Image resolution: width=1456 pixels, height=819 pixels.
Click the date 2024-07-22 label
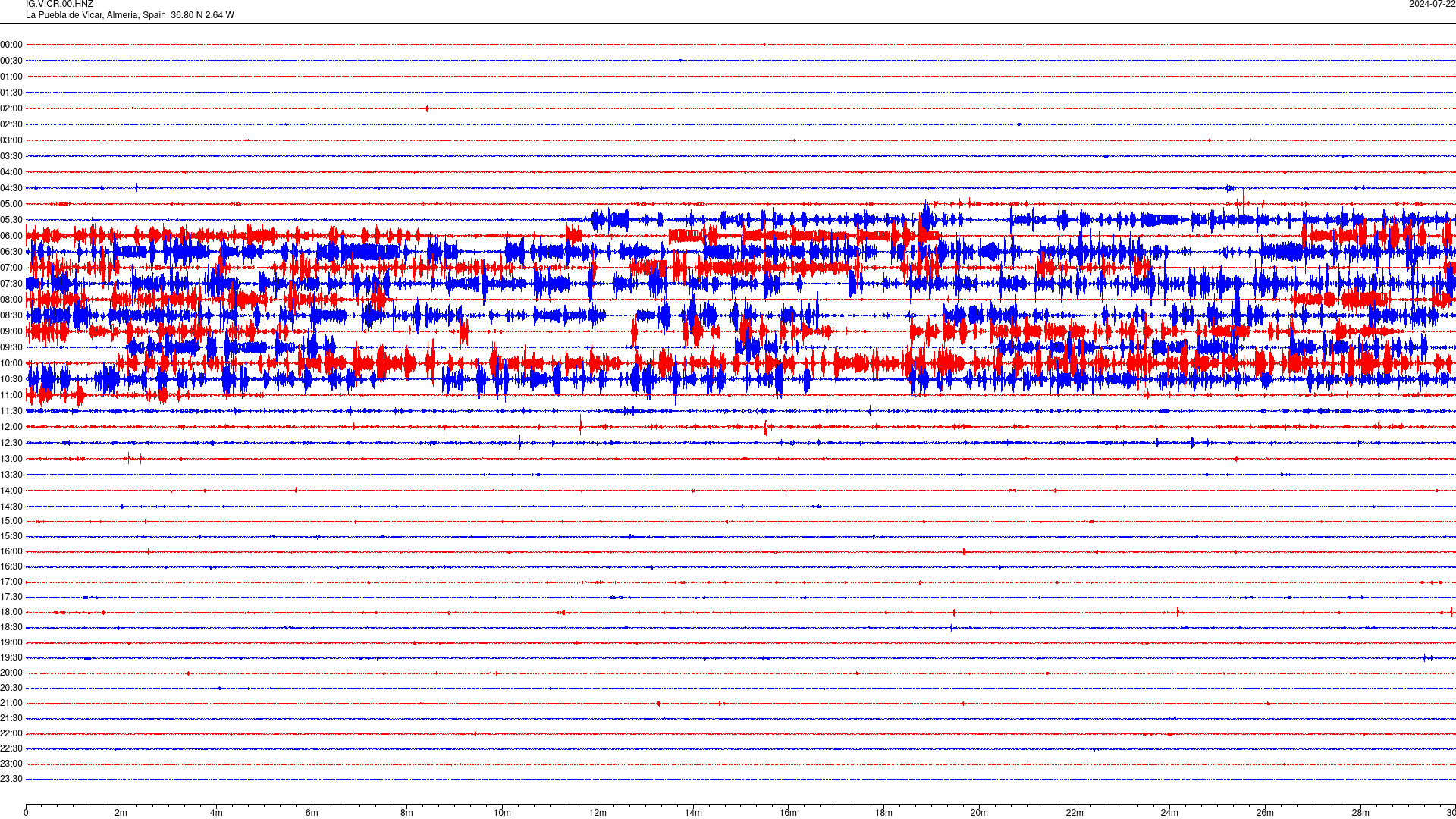(x=1432, y=5)
